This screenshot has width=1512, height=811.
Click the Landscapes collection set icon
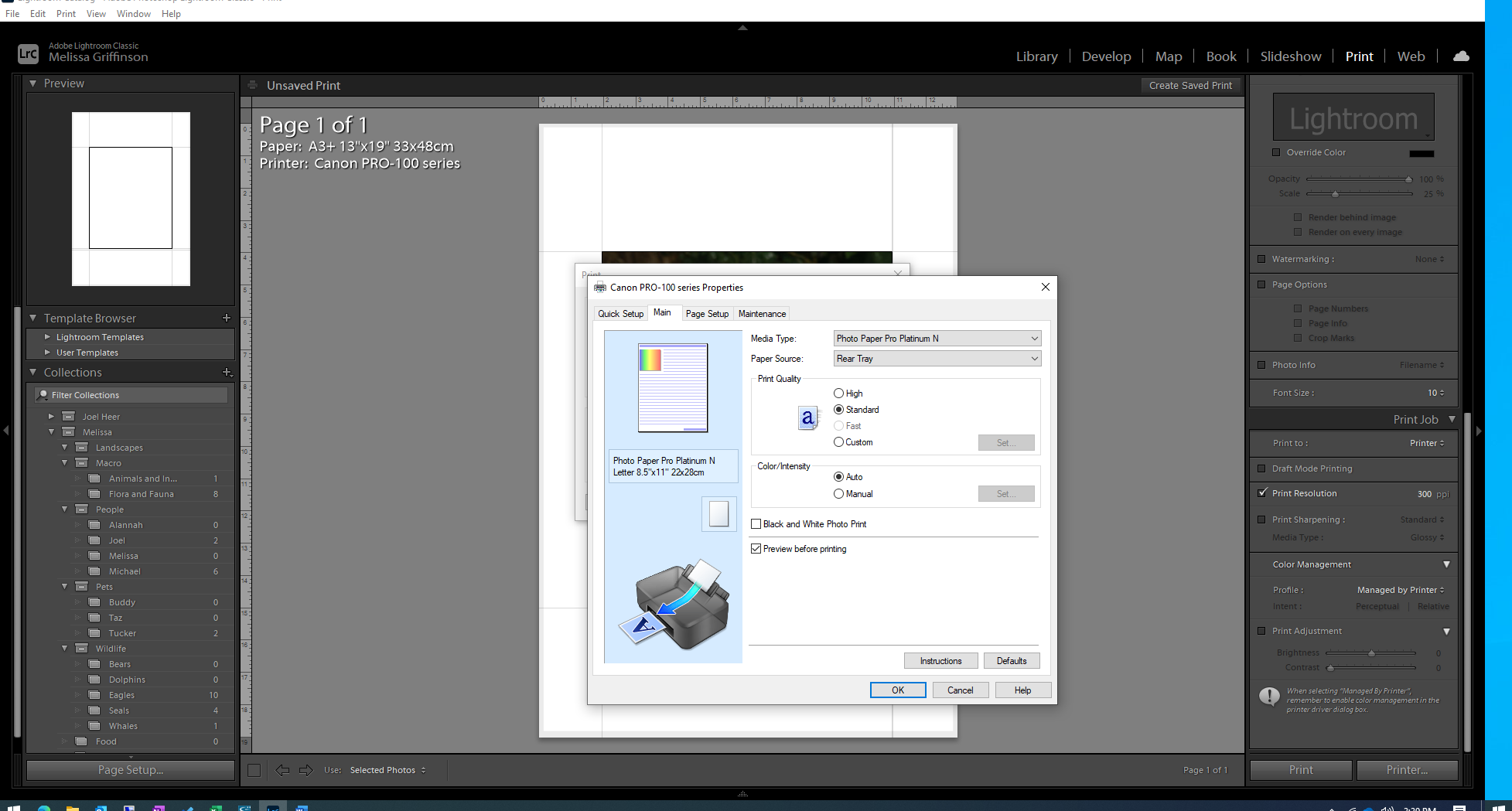[x=81, y=448]
